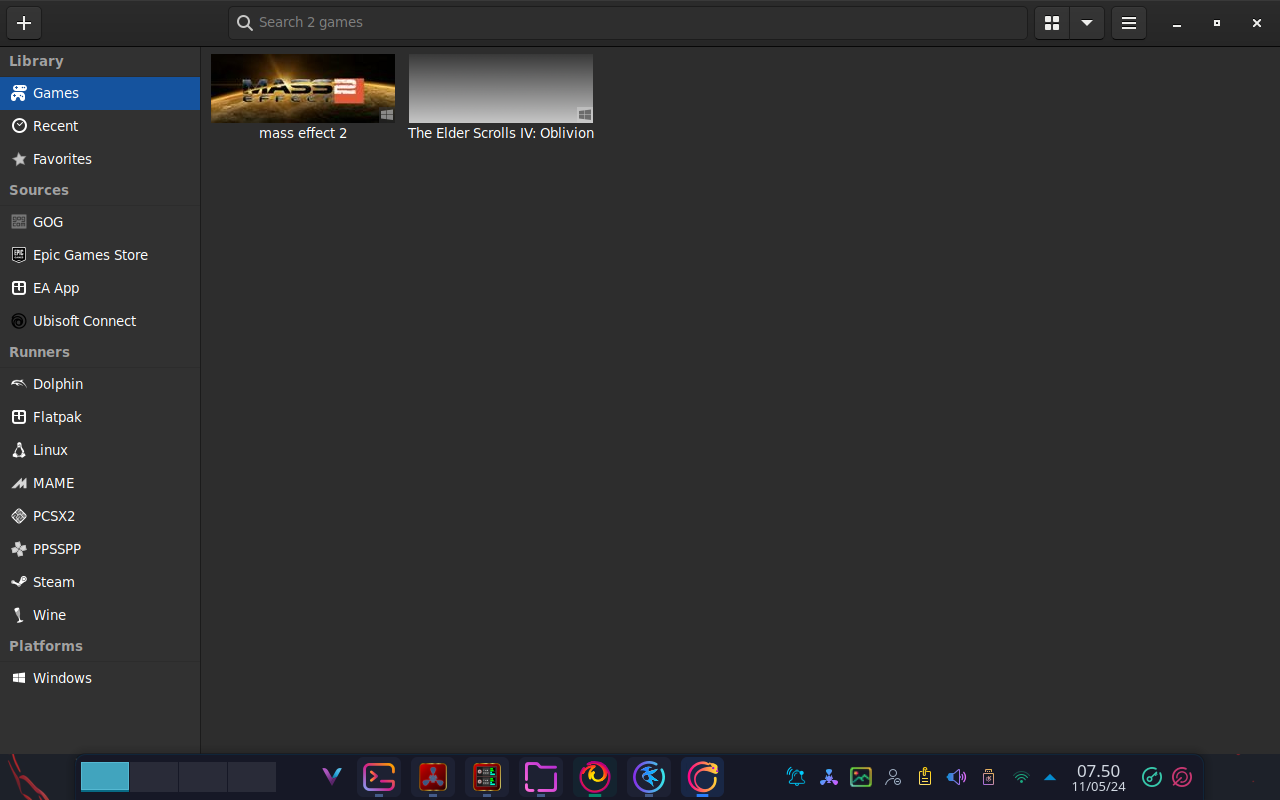Click the add game plus button
The image size is (1280, 800).
click(x=24, y=23)
